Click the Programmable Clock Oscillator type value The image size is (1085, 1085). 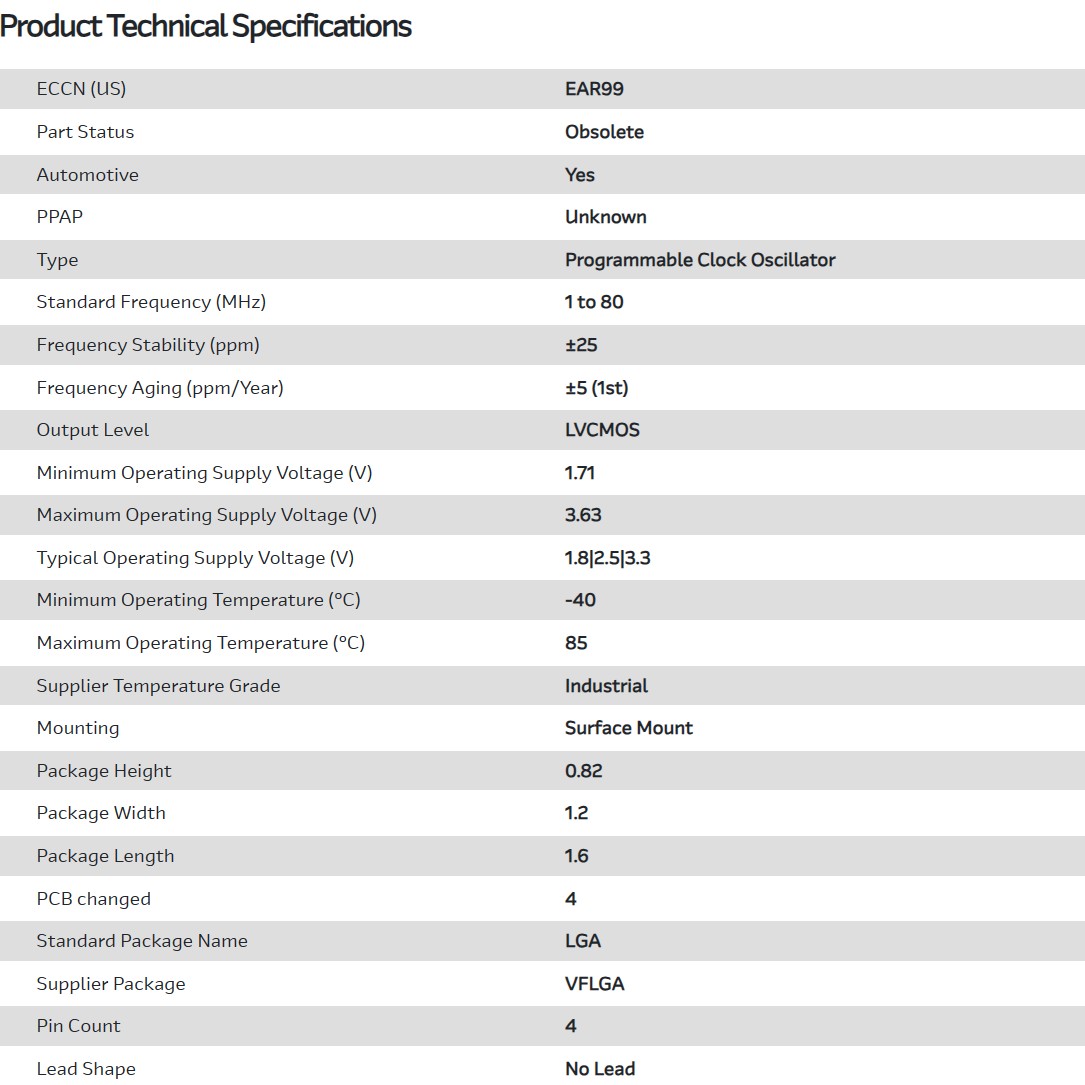(700, 260)
